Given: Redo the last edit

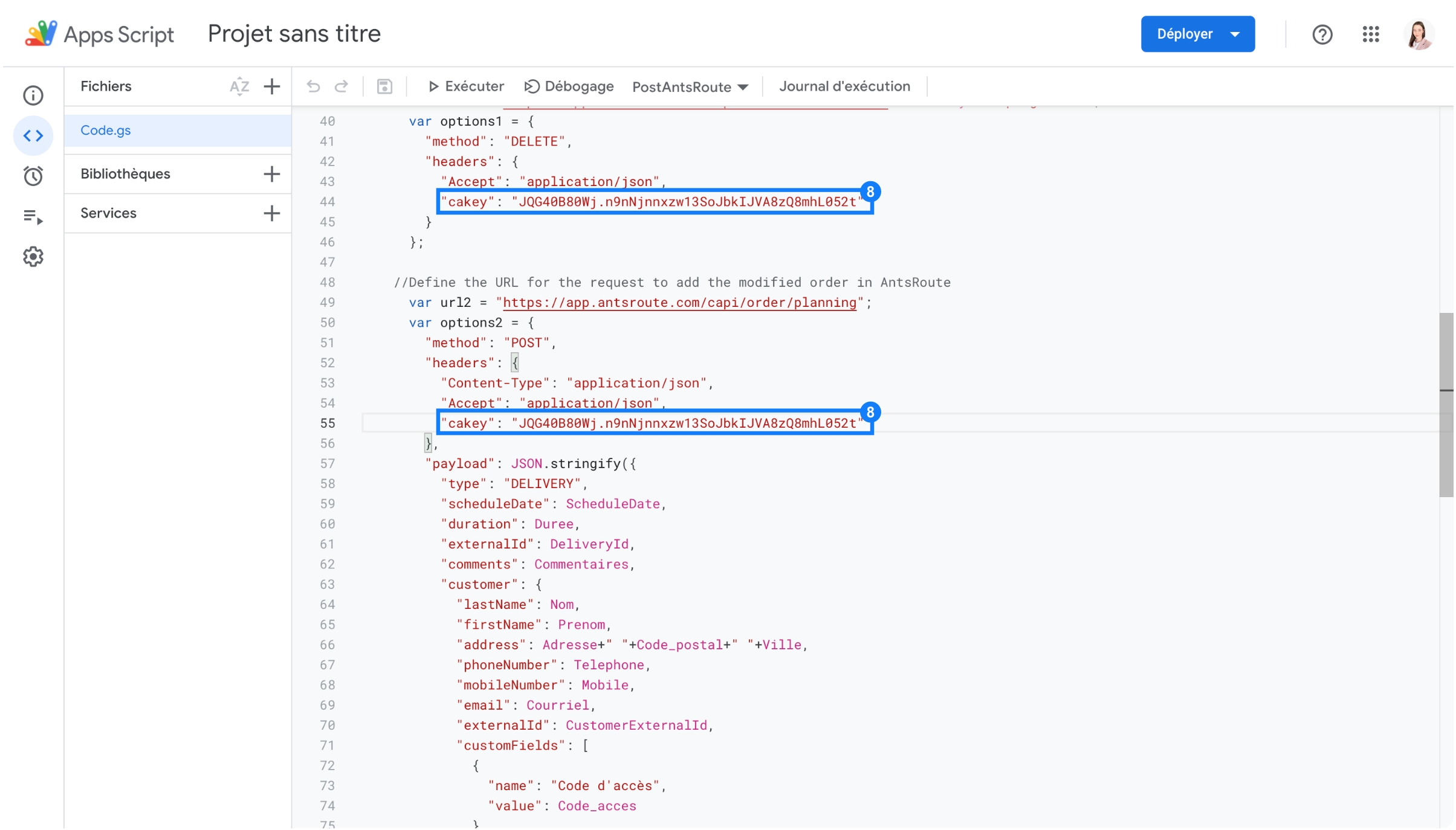Looking at the screenshot, I should [x=341, y=86].
